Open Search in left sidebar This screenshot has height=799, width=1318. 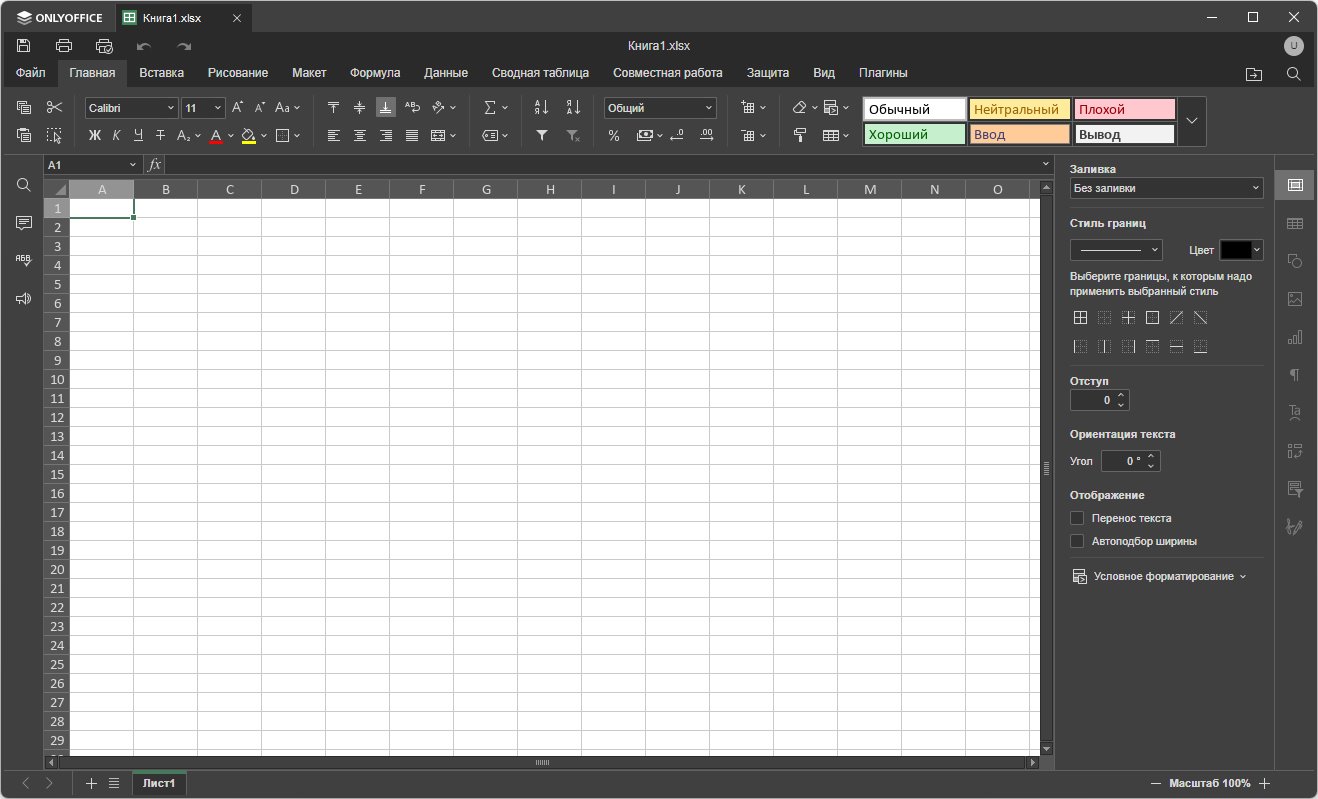click(x=24, y=185)
